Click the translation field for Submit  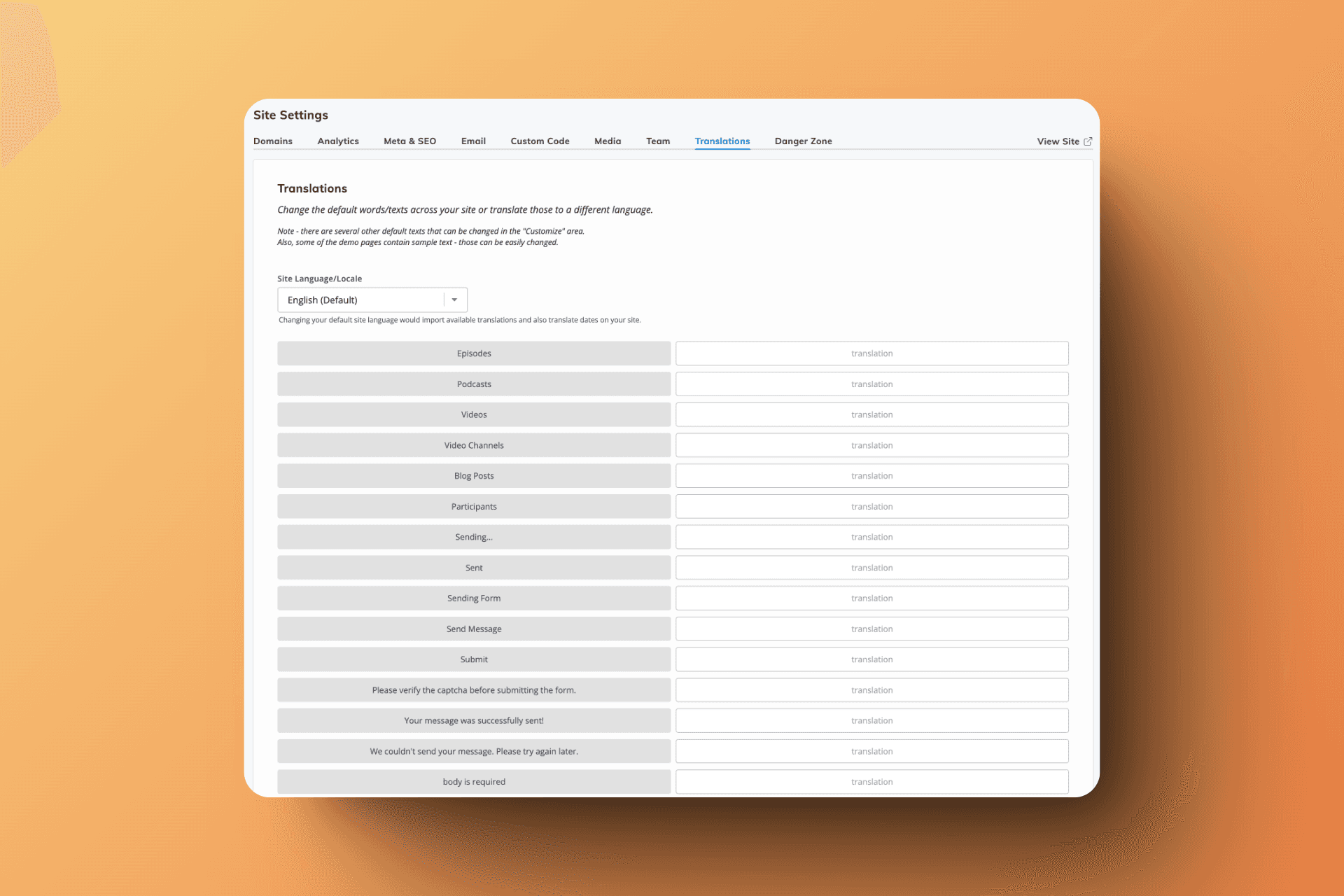click(x=871, y=659)
